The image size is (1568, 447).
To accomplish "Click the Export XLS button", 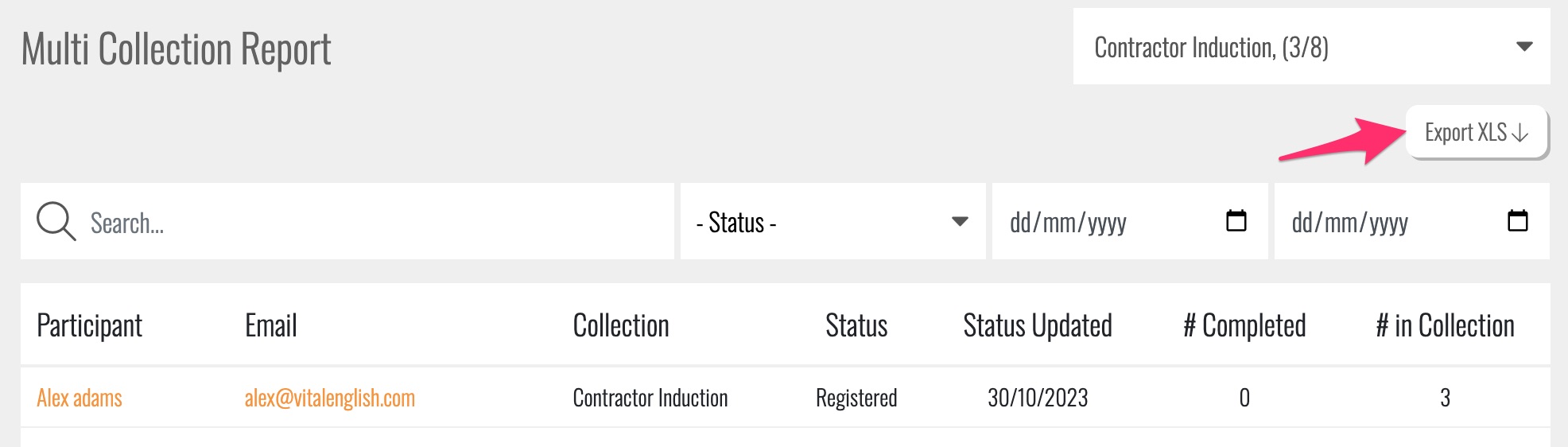I will tap(1476, 132).
